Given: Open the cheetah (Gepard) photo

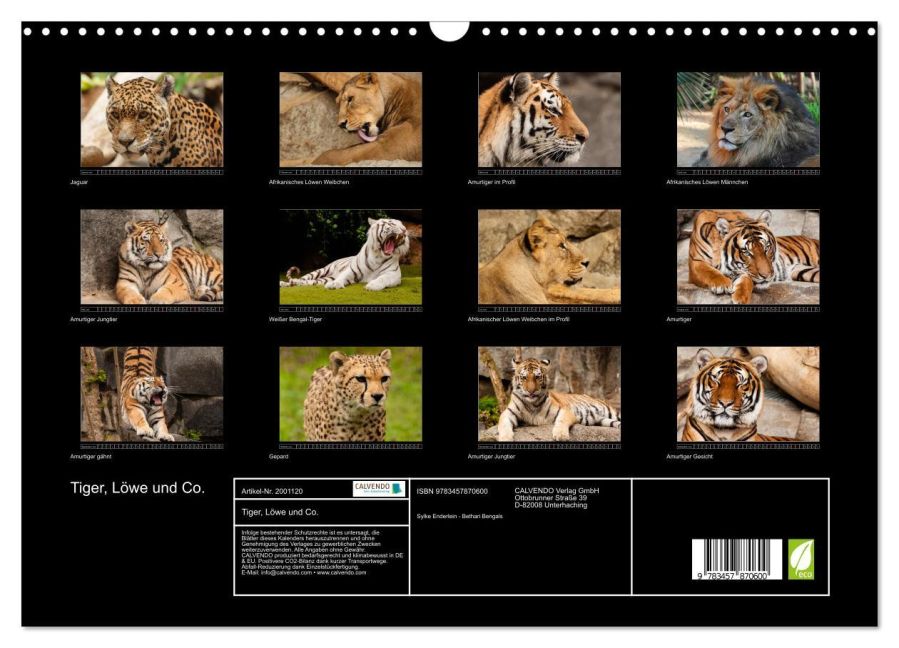Looking at the screenshot, I should 350,394.
